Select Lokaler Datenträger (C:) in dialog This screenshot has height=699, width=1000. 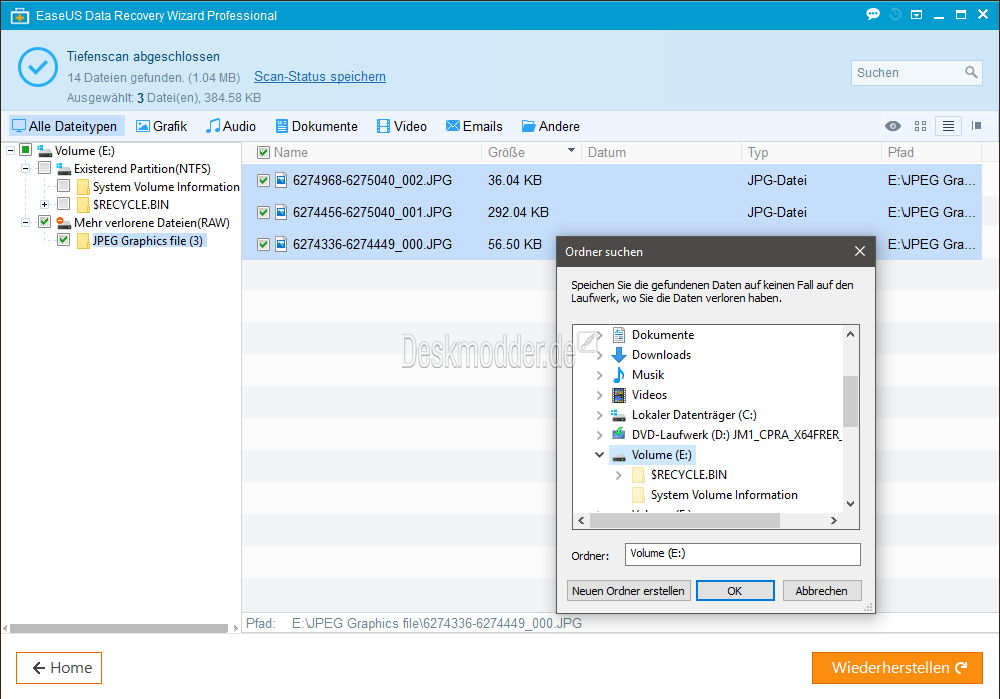coord(694,415)
